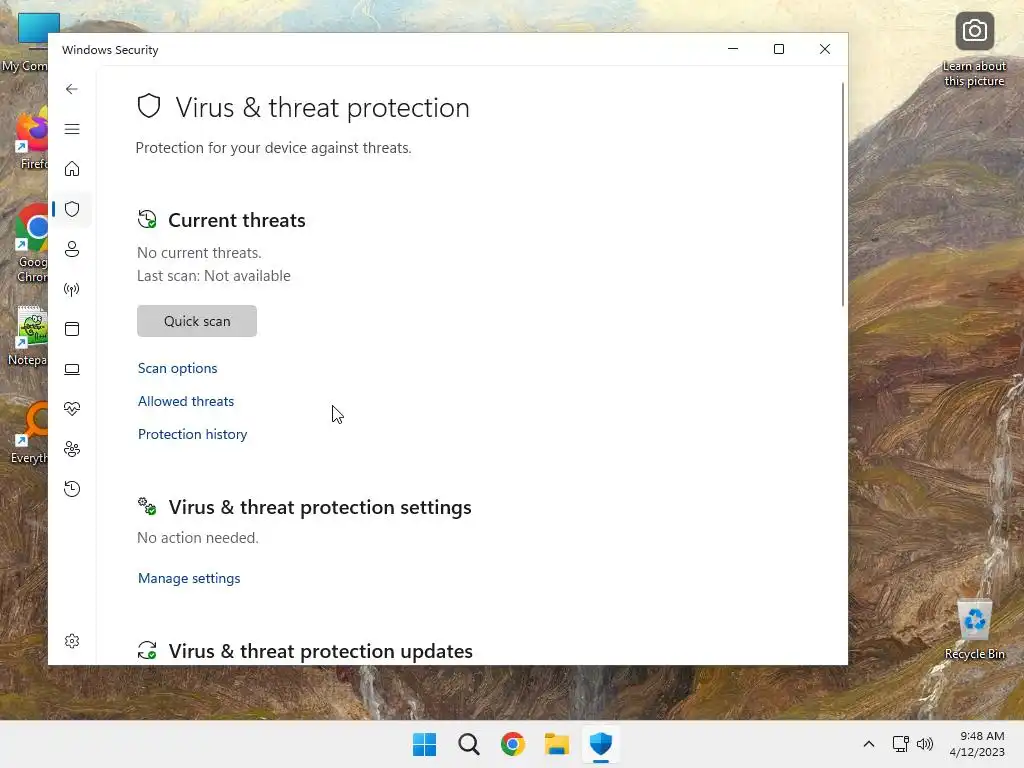Open Protection history clock icon in sidebar
Image resolution: width=1024 pixels, height=768 pixels.
(x=72, y=489)
